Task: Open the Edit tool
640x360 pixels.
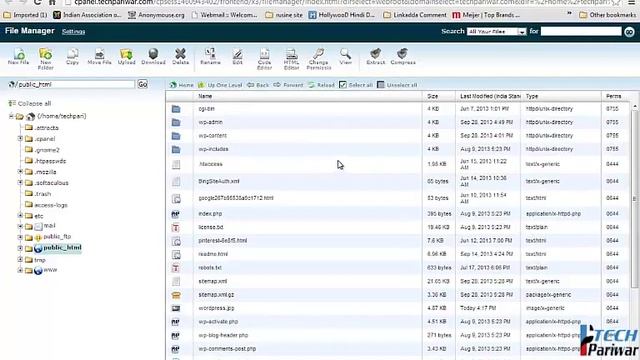Action: 237,56
